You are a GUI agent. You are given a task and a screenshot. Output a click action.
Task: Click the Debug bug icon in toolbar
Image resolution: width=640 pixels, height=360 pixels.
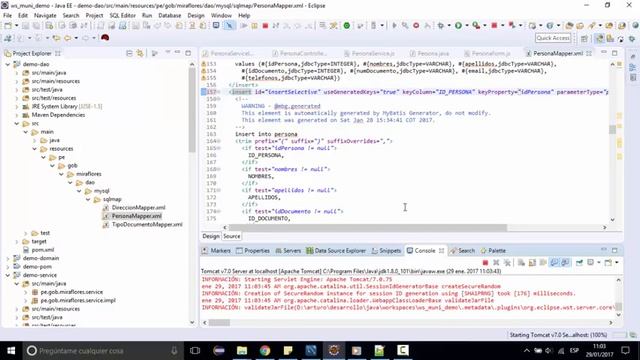tap(441, 26)
